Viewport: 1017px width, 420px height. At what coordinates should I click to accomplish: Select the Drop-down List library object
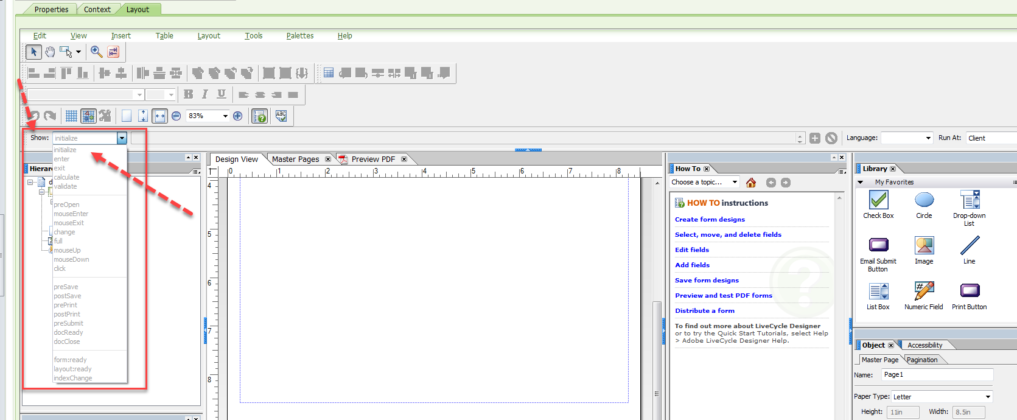click(x=969, y=208)
